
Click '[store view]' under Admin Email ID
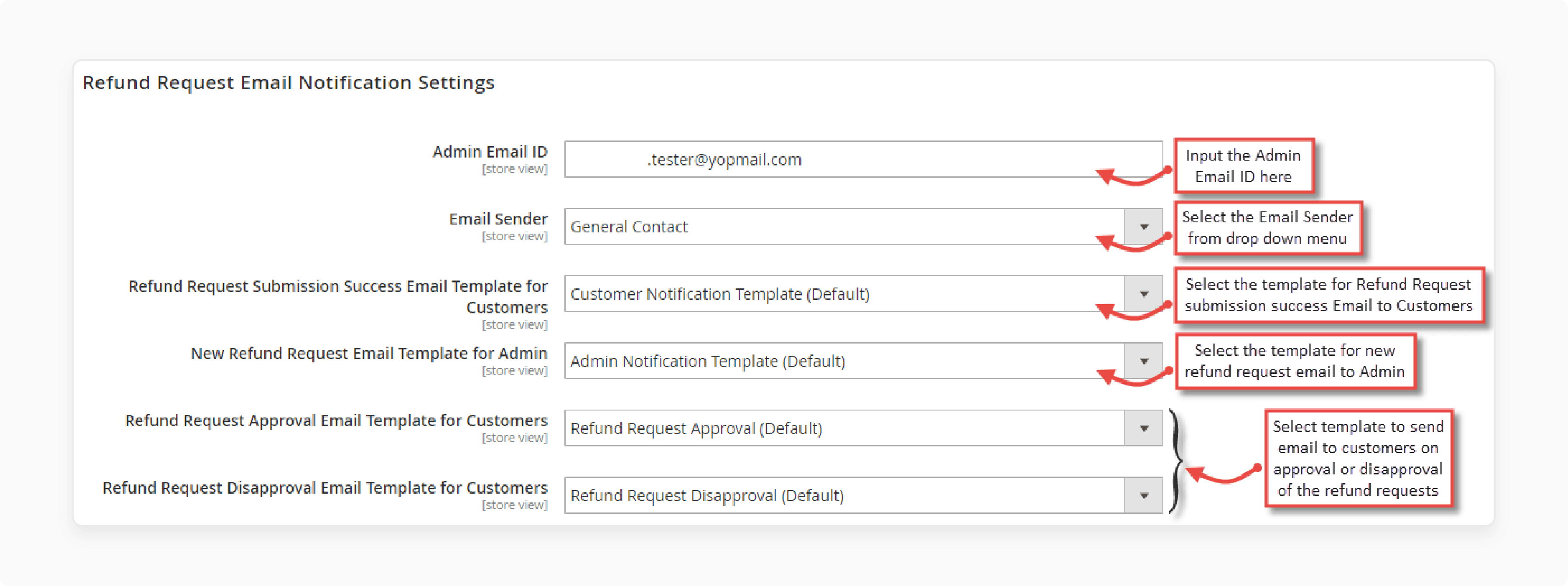pos(514,169)
